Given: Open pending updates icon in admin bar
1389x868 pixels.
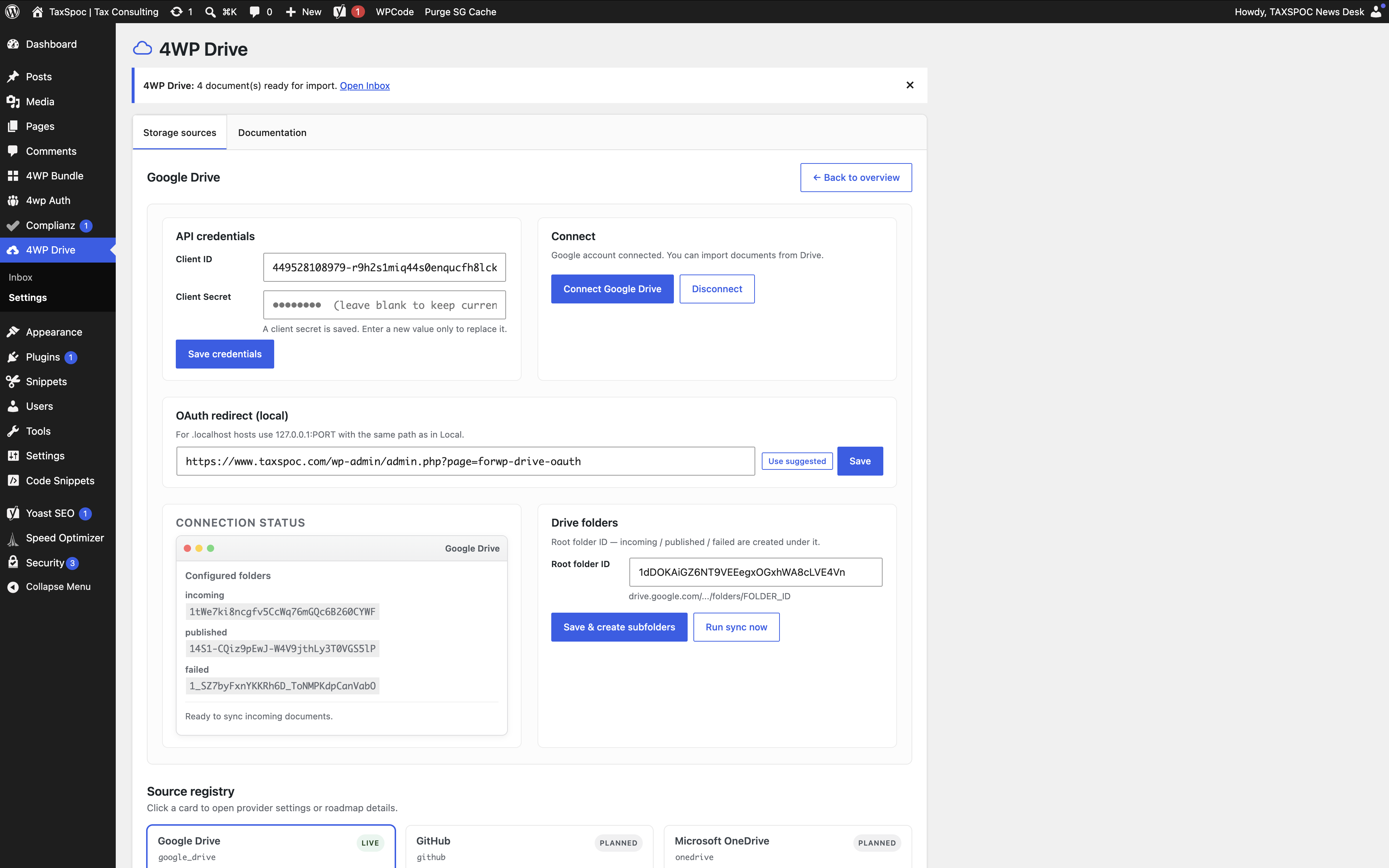Looking at the screenshot, I should [176, 12].
